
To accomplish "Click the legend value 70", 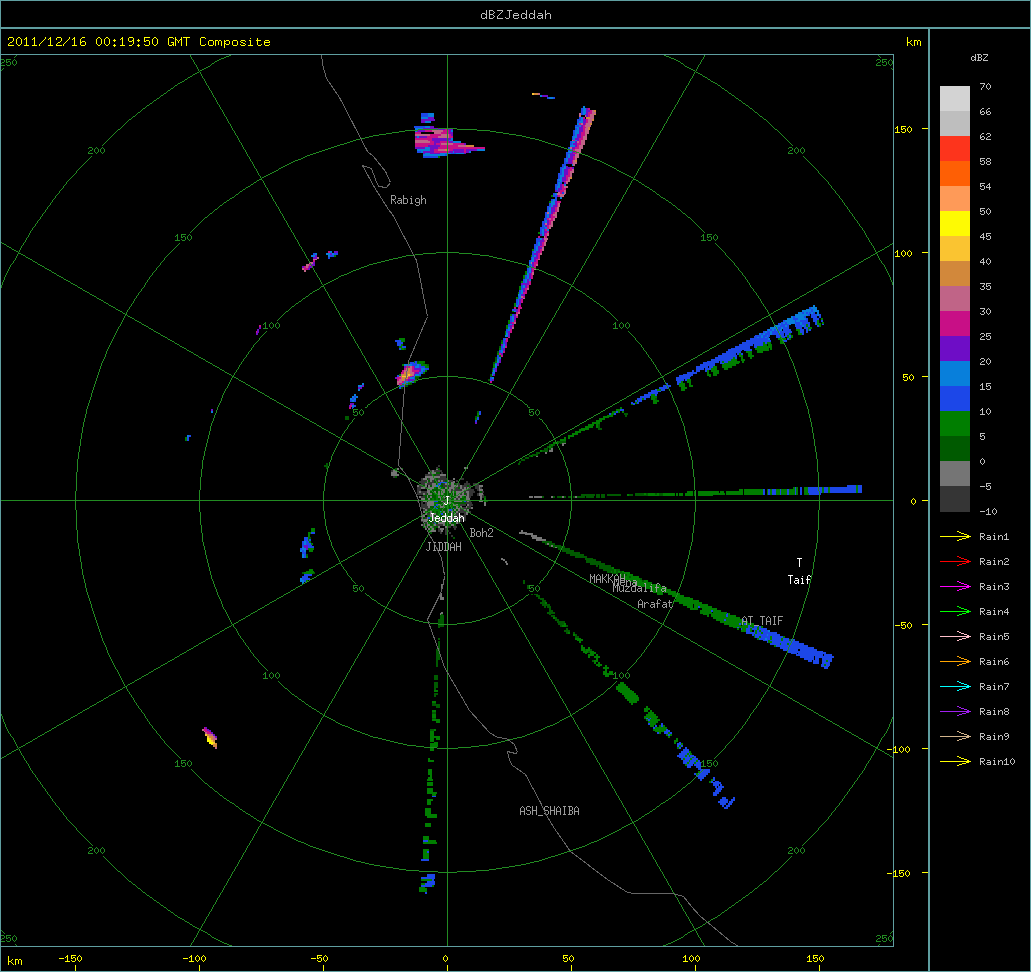I will 984,86.
